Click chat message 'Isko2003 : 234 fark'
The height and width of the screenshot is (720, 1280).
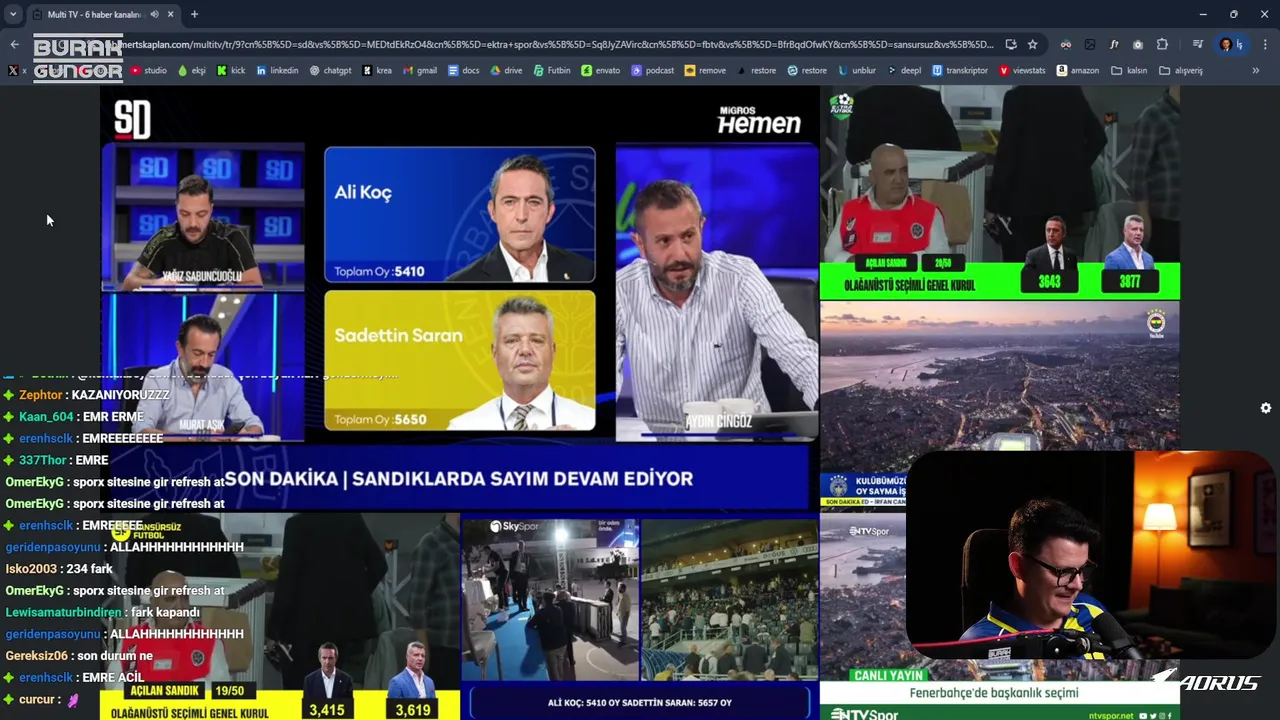tap(59, 569)
